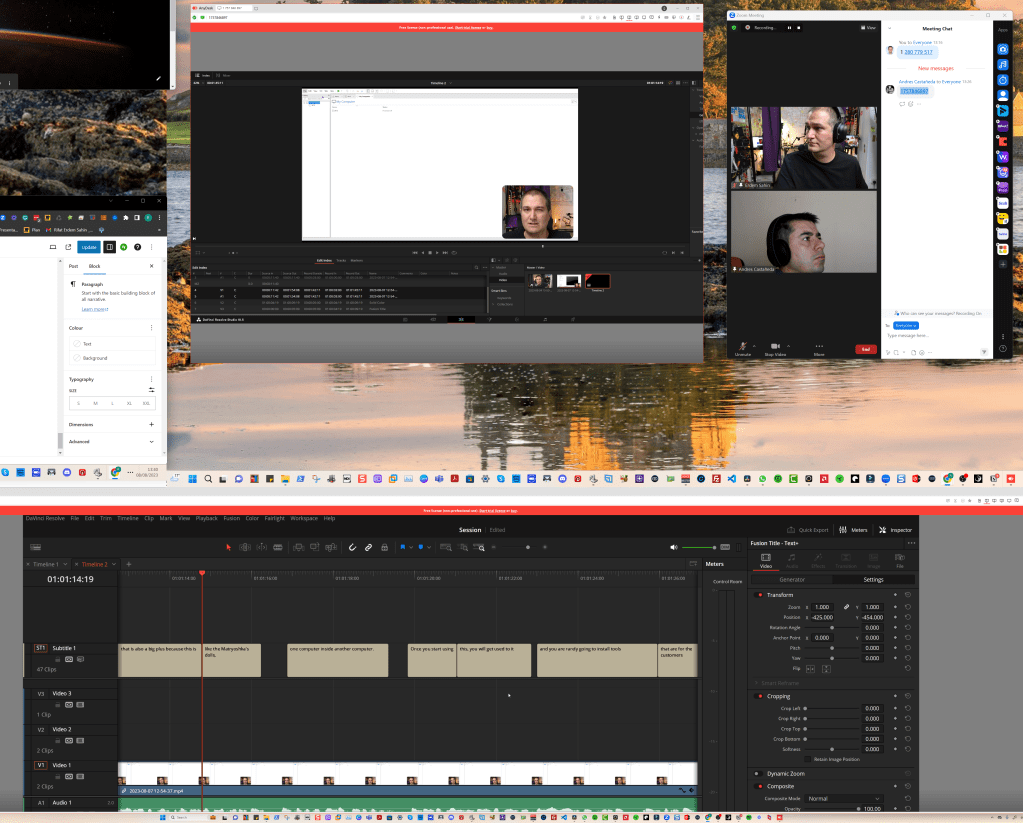Click the Flip horizontal icon

click(x=810, y=669)
